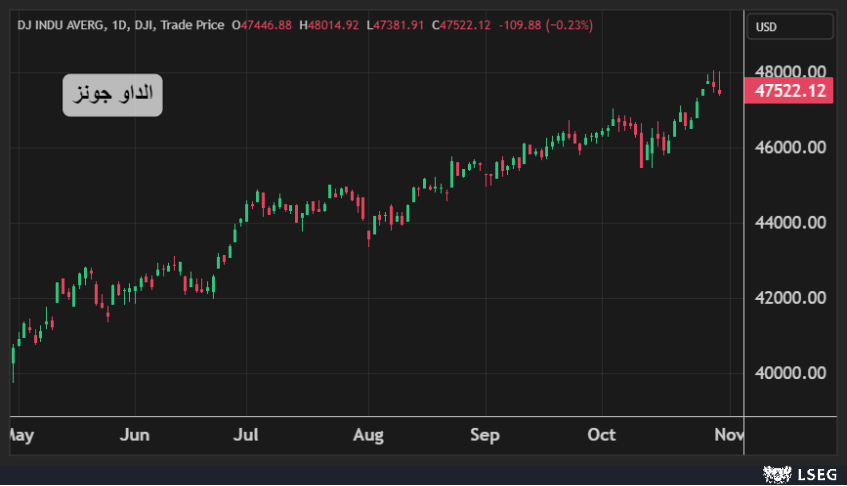Viewport: 847px width, 486px height.
Task: Open the USD currency selector
Action: coord(789,26)
